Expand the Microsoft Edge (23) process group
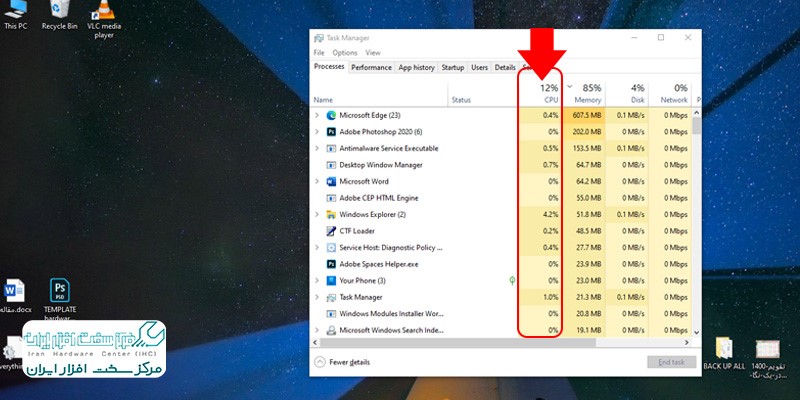Image resolution: width=800 pixels, height=400 pixels. pos(317,115)
